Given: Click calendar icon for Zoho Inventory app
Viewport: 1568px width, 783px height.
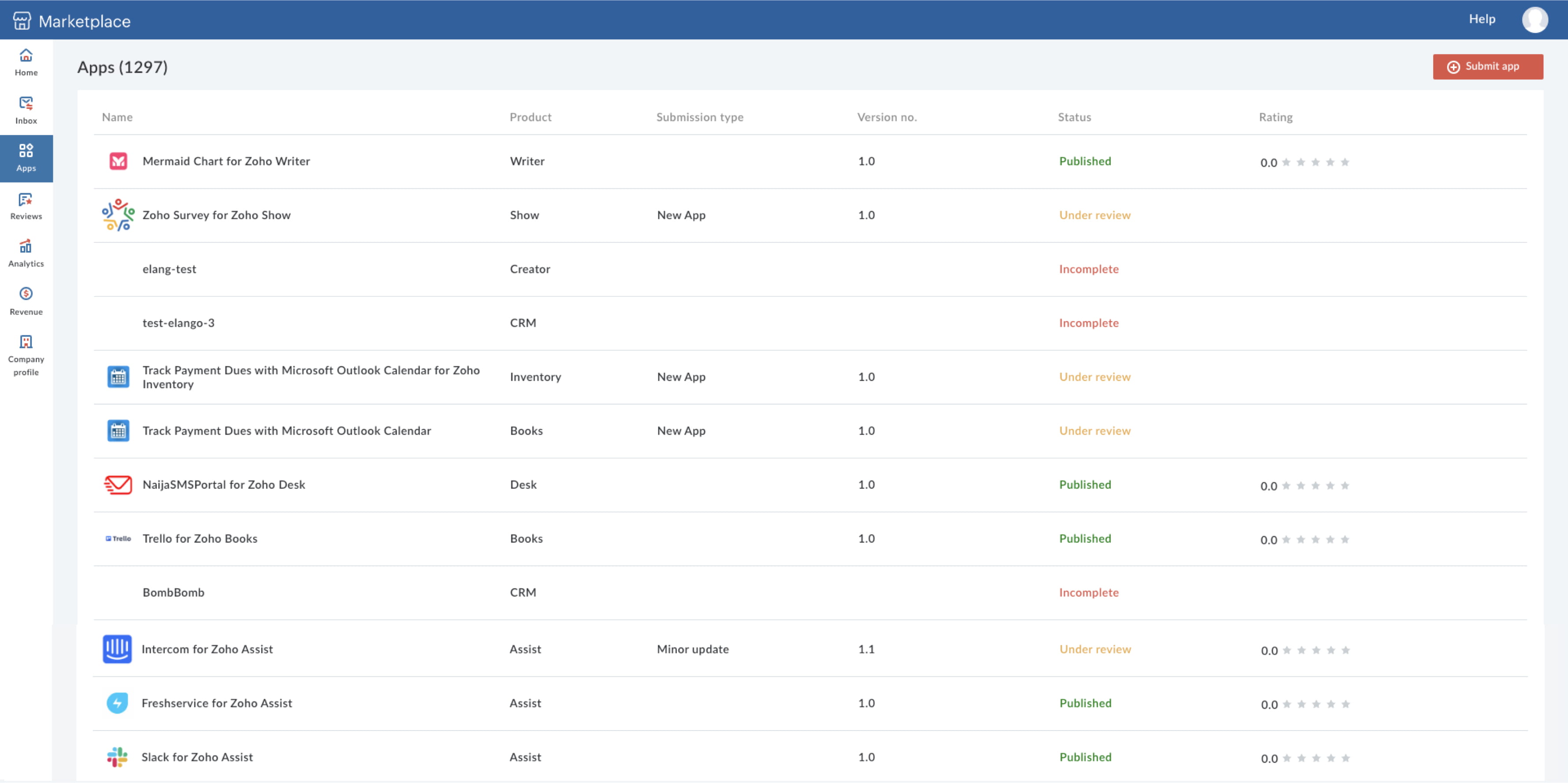Looking at the screenshot, I should [118, 377].
